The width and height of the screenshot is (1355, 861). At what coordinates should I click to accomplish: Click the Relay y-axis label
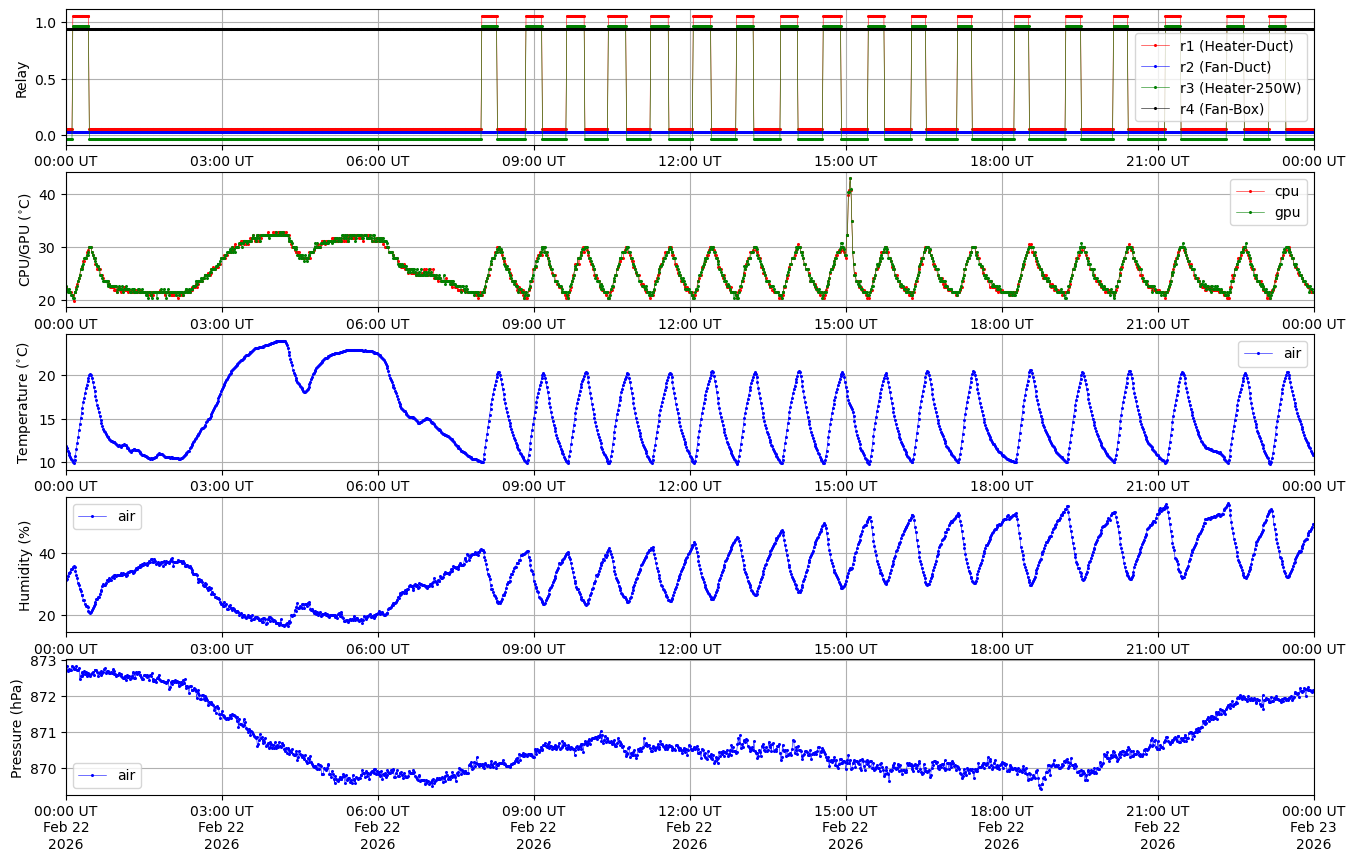pyautogui.click(x=22, y=78)
